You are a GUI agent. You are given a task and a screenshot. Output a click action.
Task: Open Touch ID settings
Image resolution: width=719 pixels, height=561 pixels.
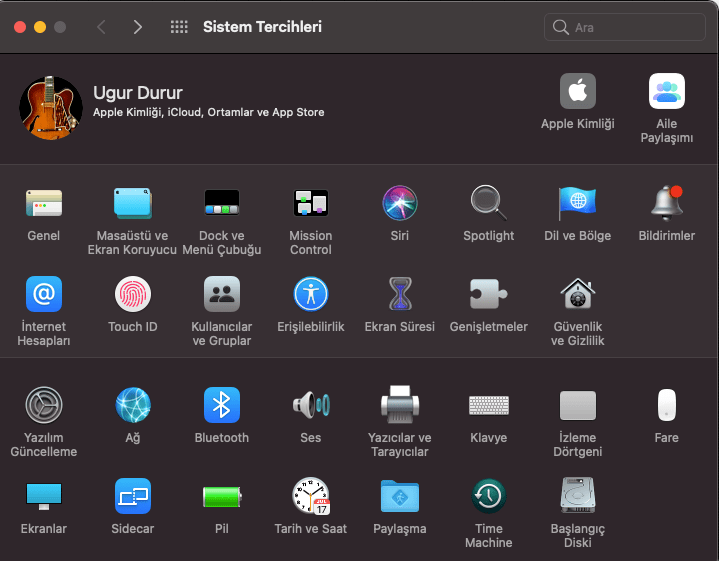(133, 294)
